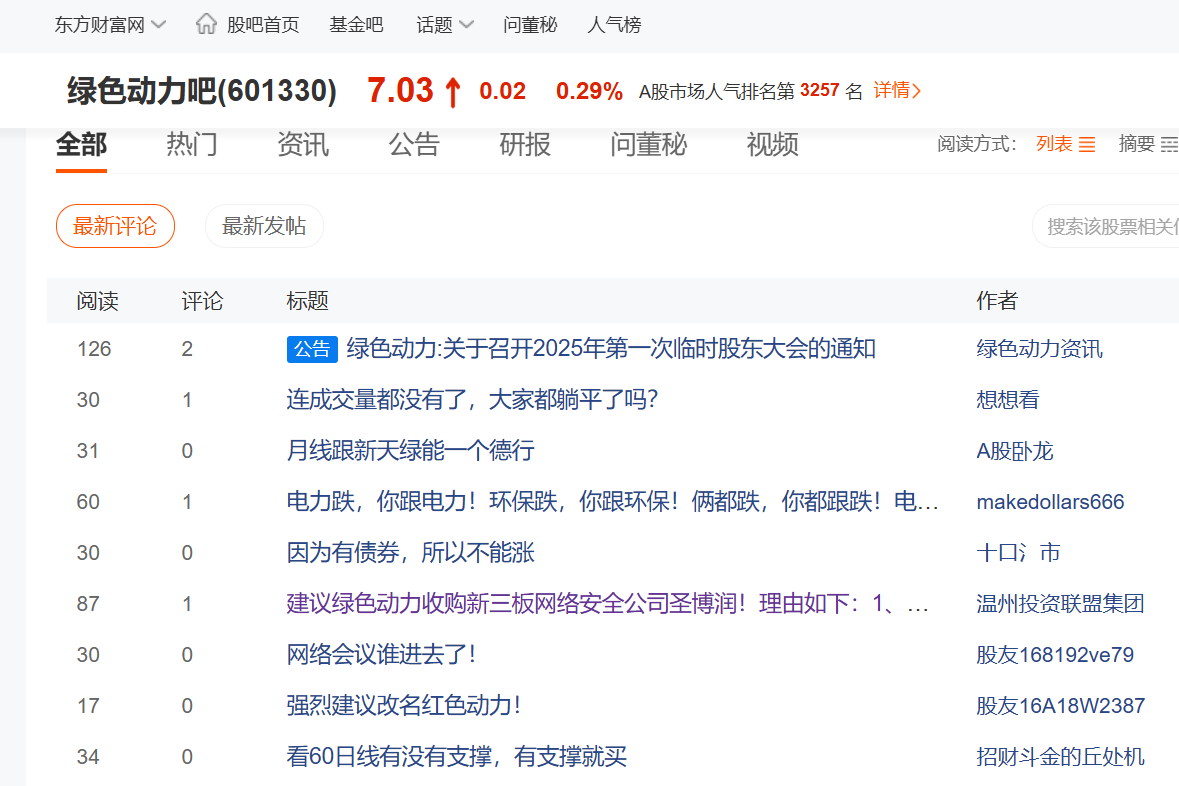Click the 详情 link with arrow

pyautogui.click(x=897, y=90)
